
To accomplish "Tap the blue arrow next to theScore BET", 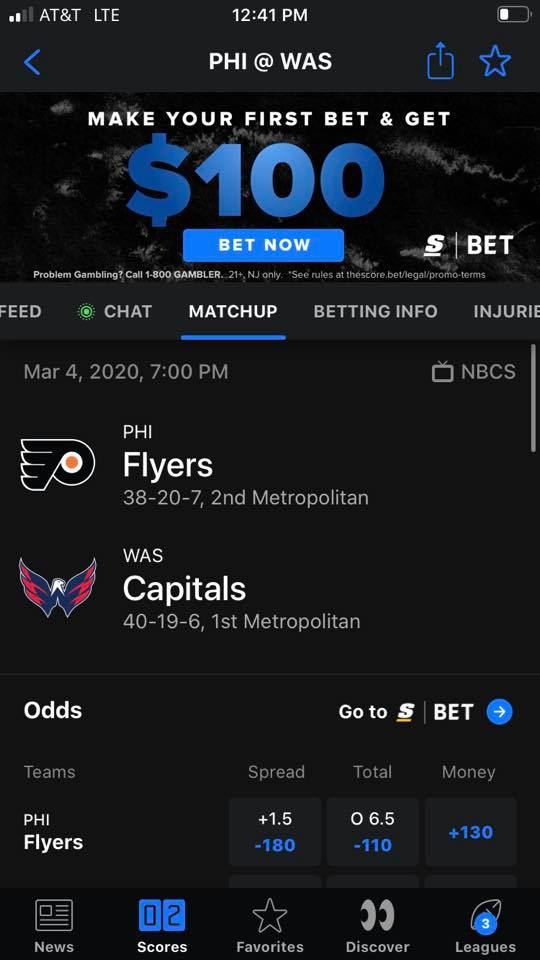I will (499, 711).
